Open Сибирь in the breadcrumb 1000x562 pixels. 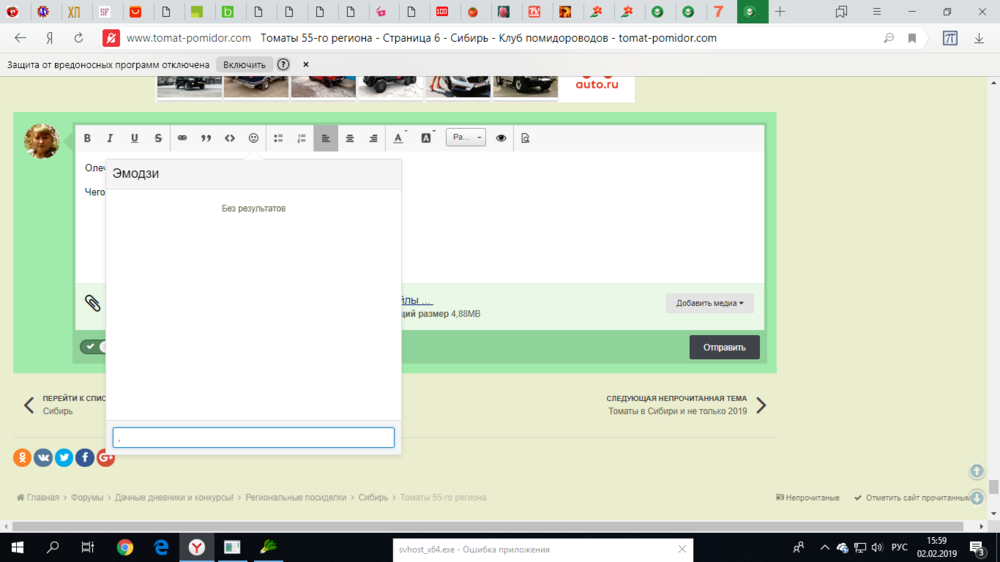click(x=373, y=497)
